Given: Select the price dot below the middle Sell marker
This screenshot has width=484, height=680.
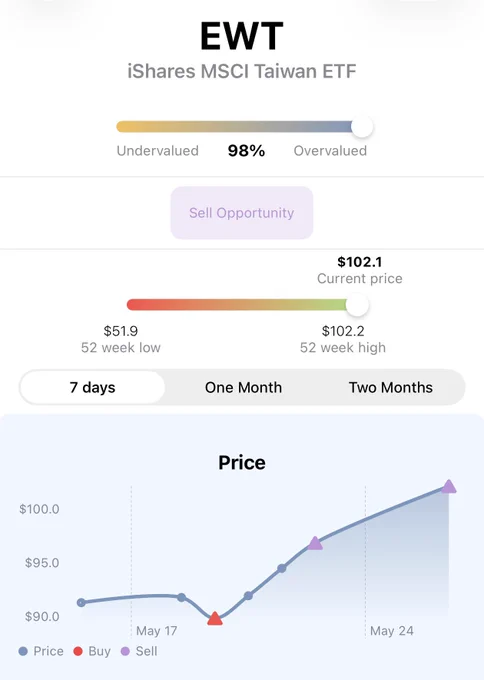Looking at the screenshot, I should click(282, 568).
